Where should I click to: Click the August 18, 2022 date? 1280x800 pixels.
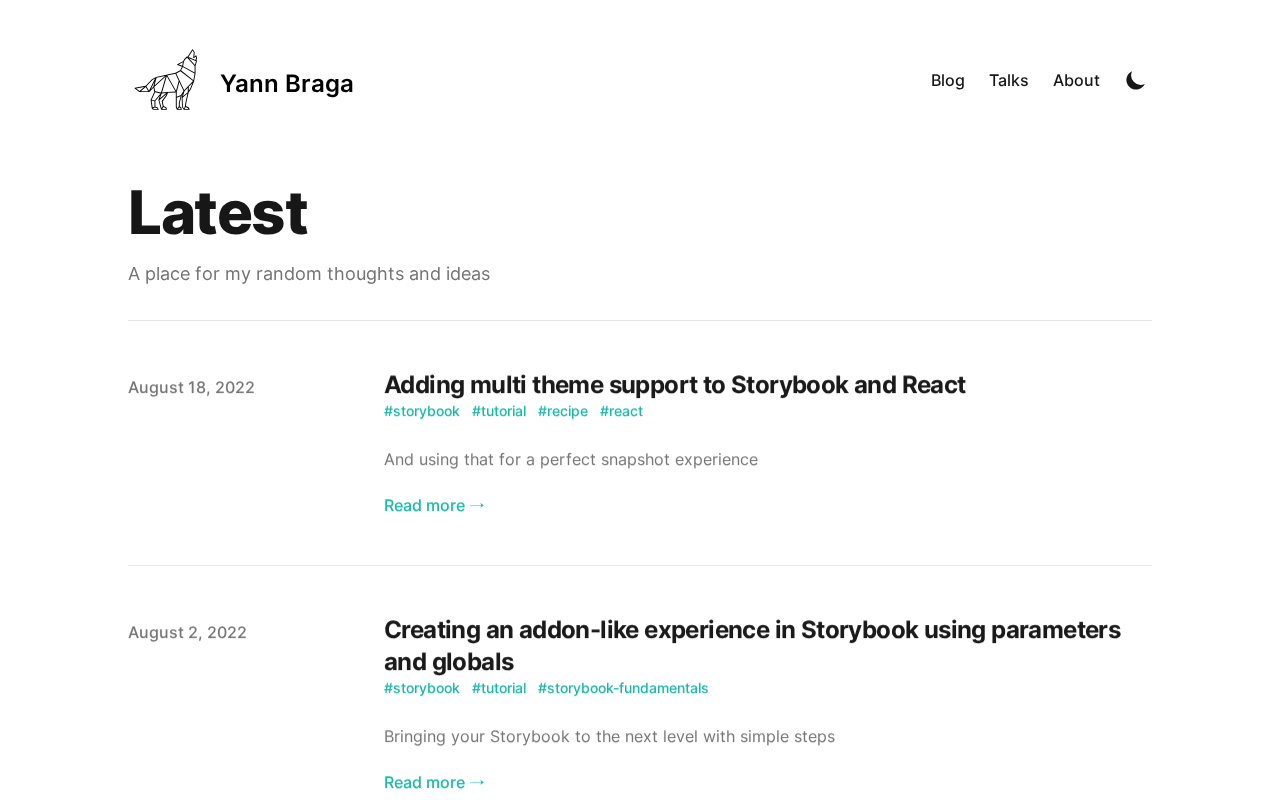pos(191,388)
